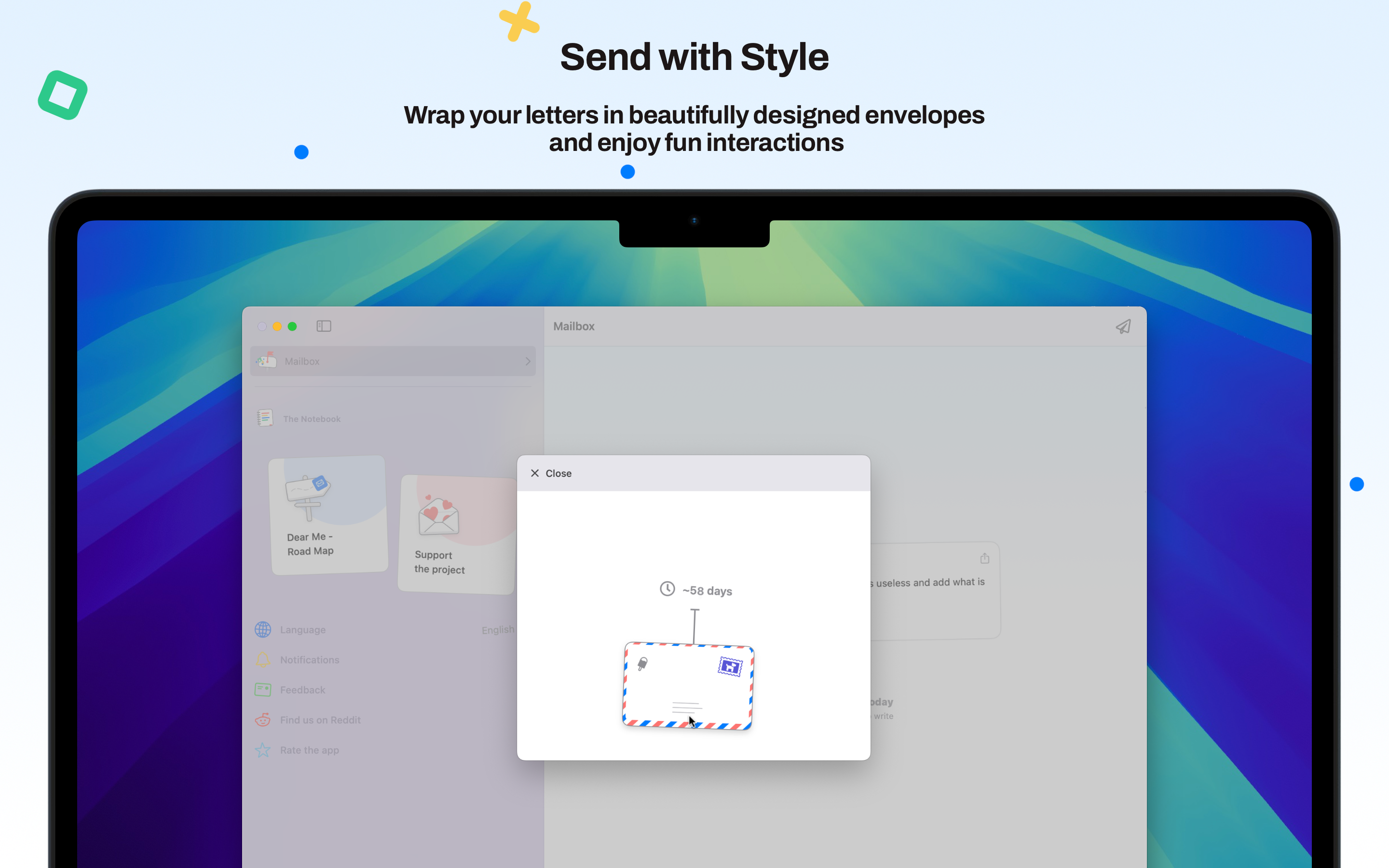The height and width of the screenshot is (868, 1389).
Task: Select Mailbox in the sidebar
Action: click(393, 361)
